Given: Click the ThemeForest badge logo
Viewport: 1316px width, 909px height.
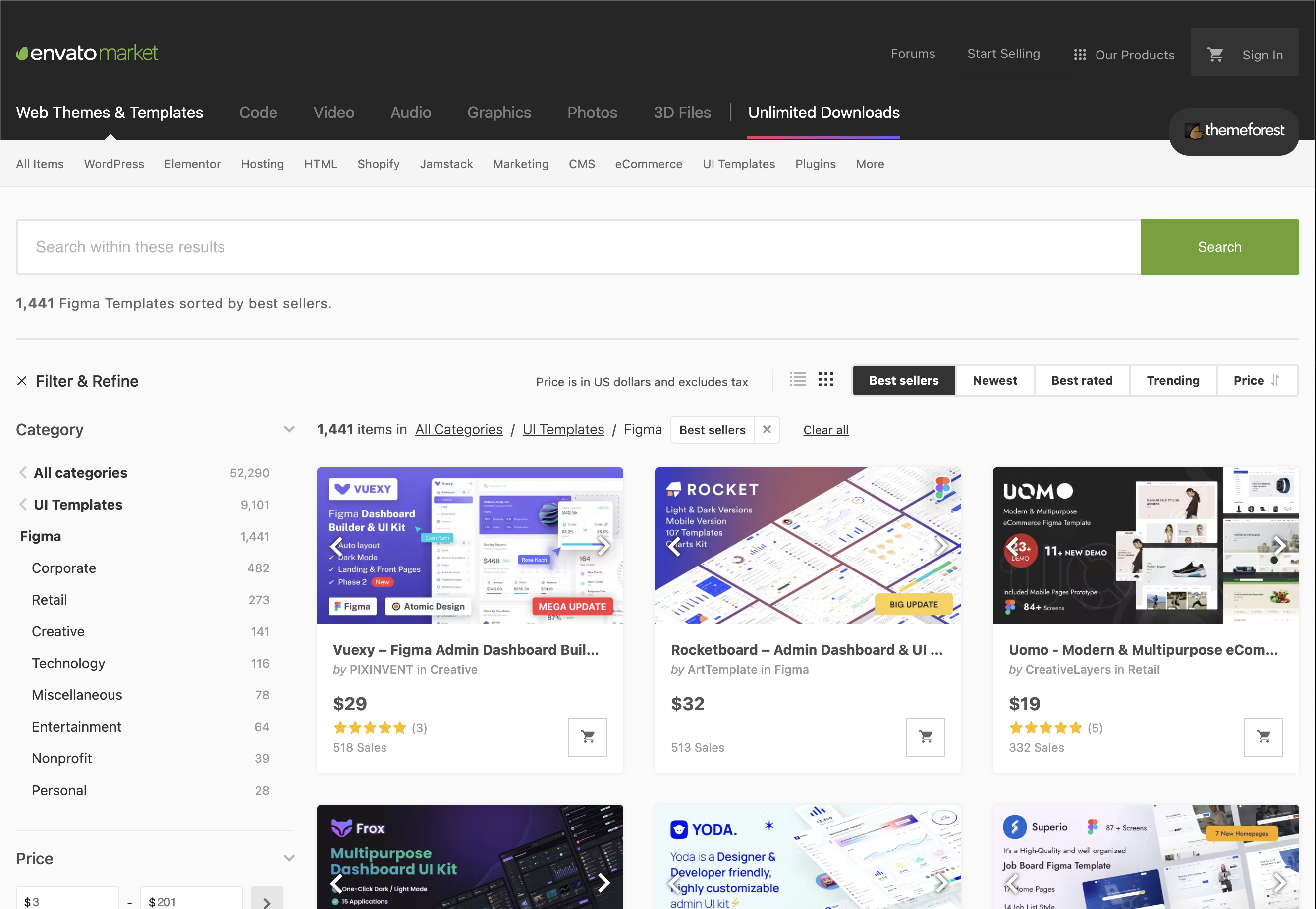Looking at the screenshot, I should pyautogui.click(x=1234, y=130).
